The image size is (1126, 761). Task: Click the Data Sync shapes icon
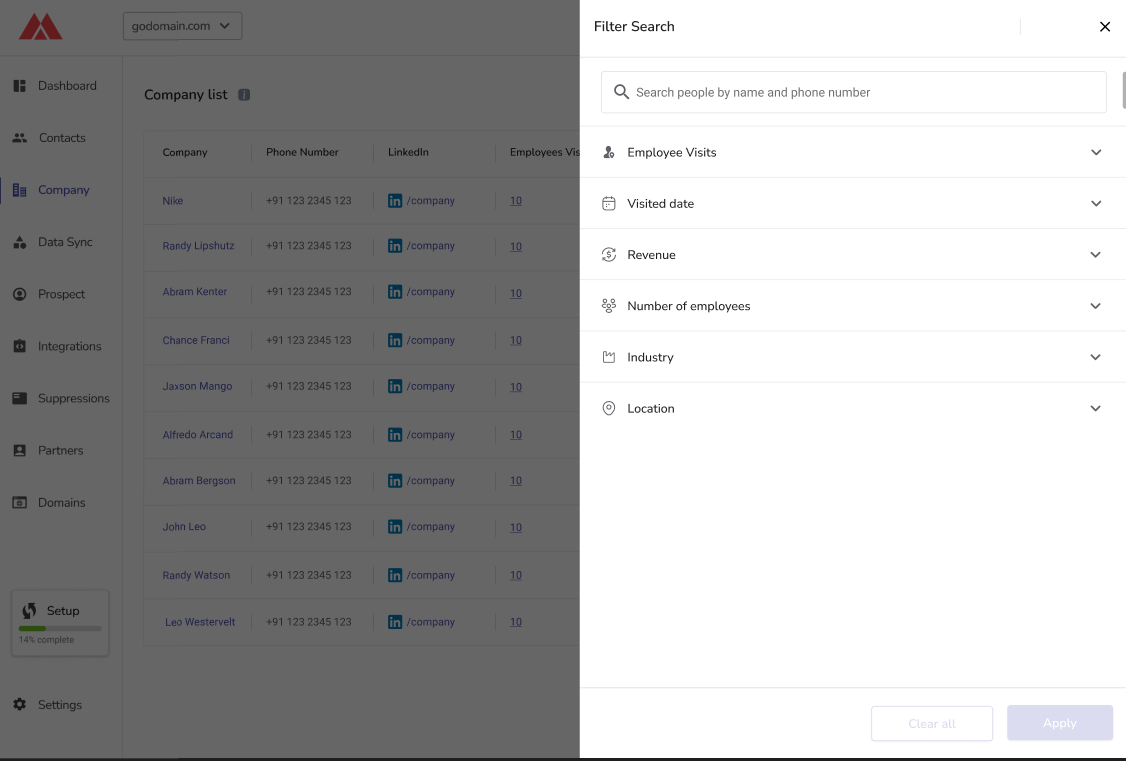click(x=19, y=242)
